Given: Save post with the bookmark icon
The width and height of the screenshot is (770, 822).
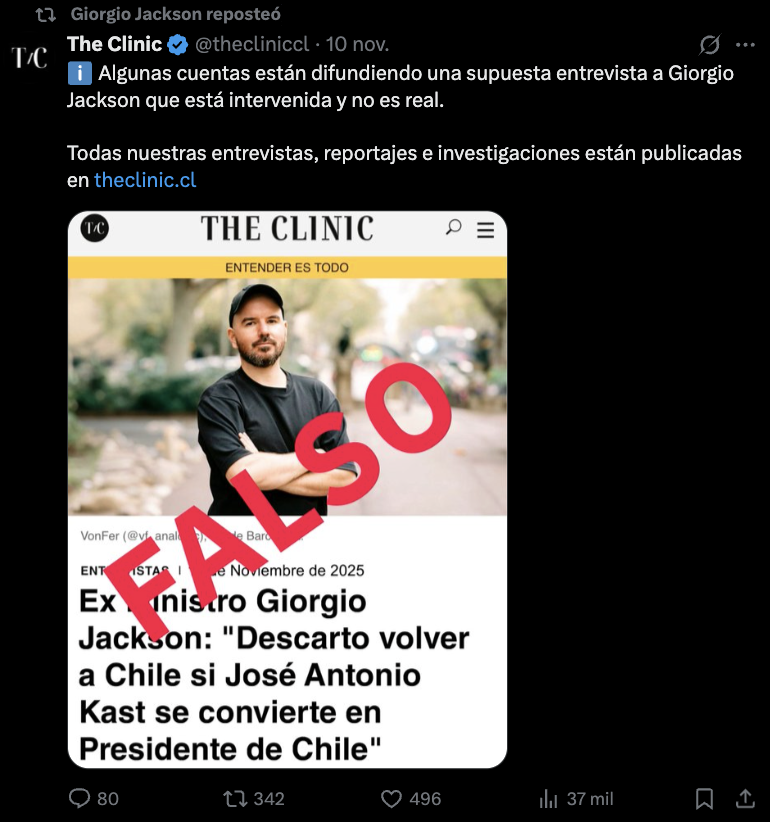Looking at the screenshot, I should tap(704, 799).
